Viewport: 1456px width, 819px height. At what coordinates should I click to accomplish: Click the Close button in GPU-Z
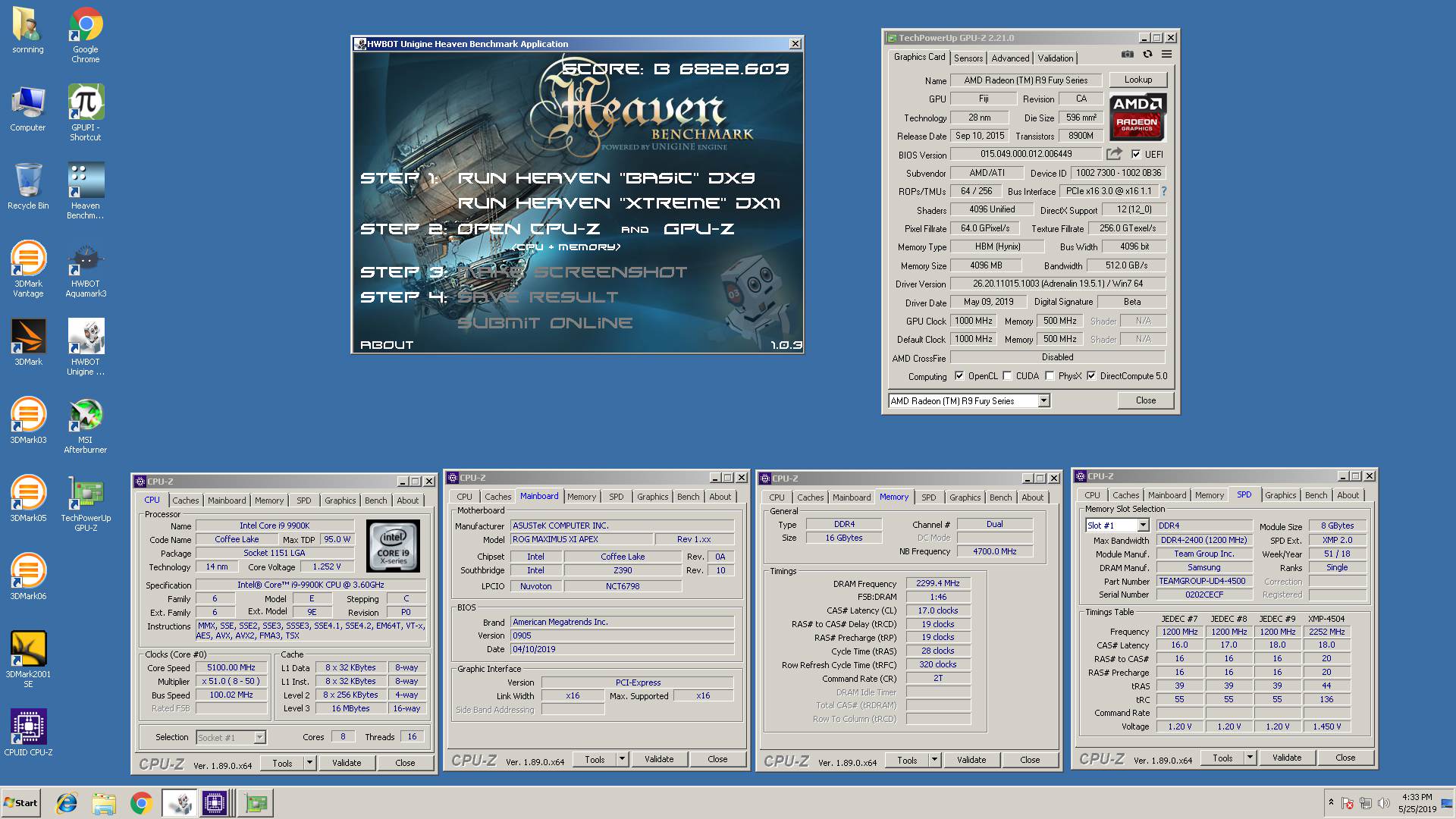point(1146,400)
